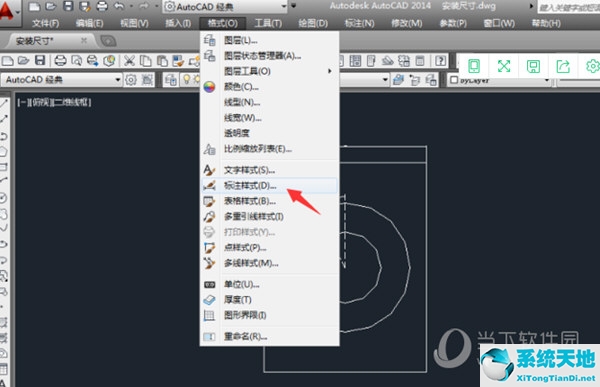
Task: Click the QuickCalc calculator icon
Action: point(420,60)
